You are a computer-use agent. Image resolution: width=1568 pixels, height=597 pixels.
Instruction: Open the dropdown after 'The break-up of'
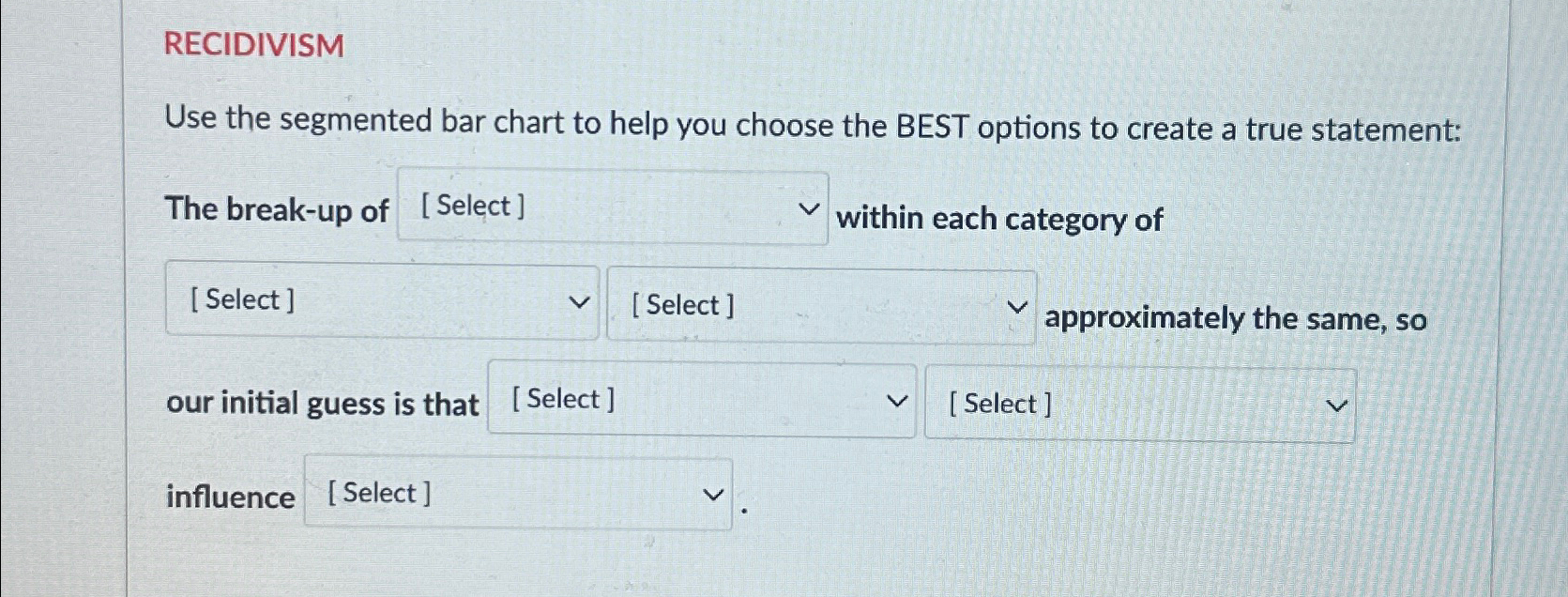coord(610,208)
